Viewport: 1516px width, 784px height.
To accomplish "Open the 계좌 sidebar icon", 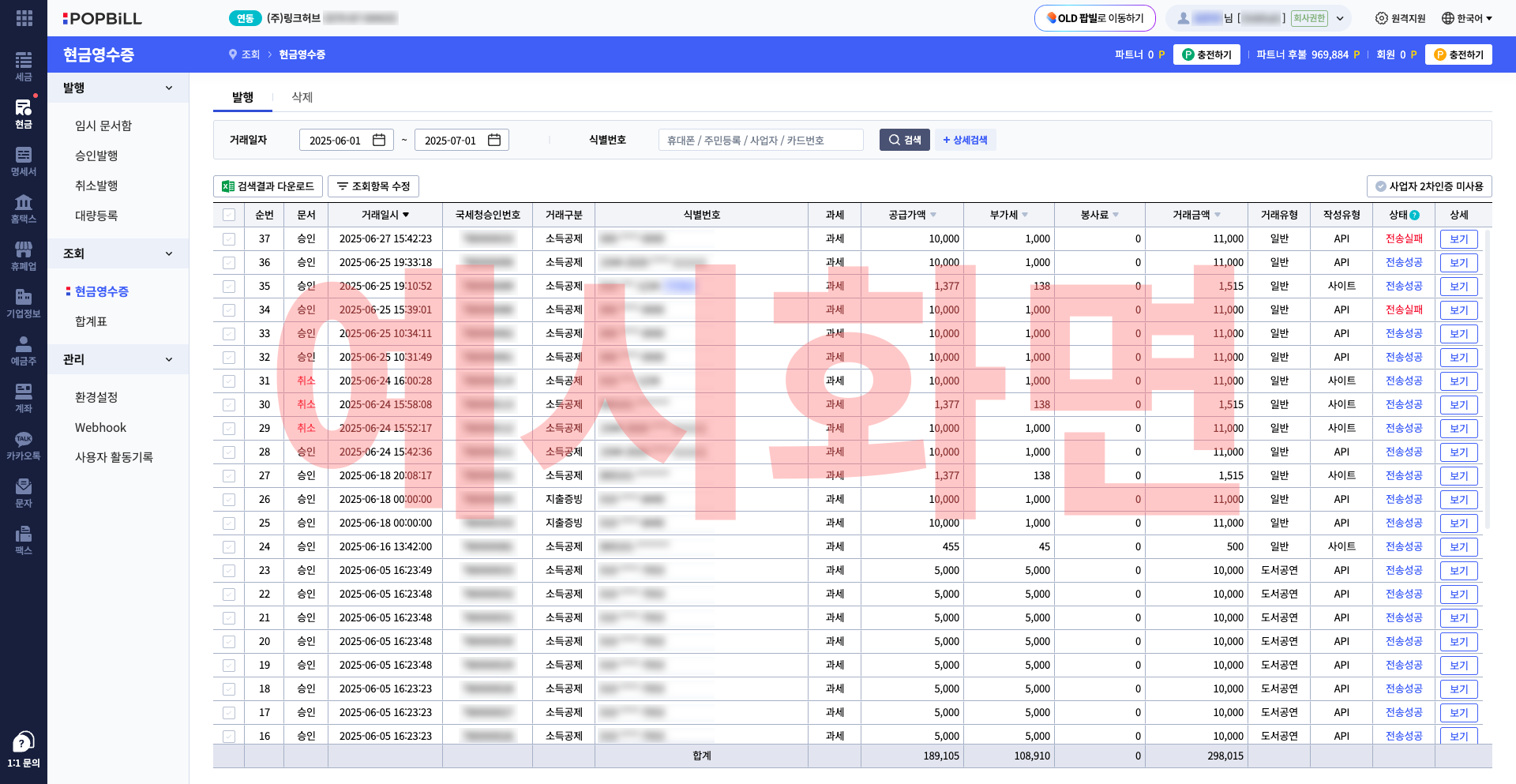I will click(x=24, y=398).
